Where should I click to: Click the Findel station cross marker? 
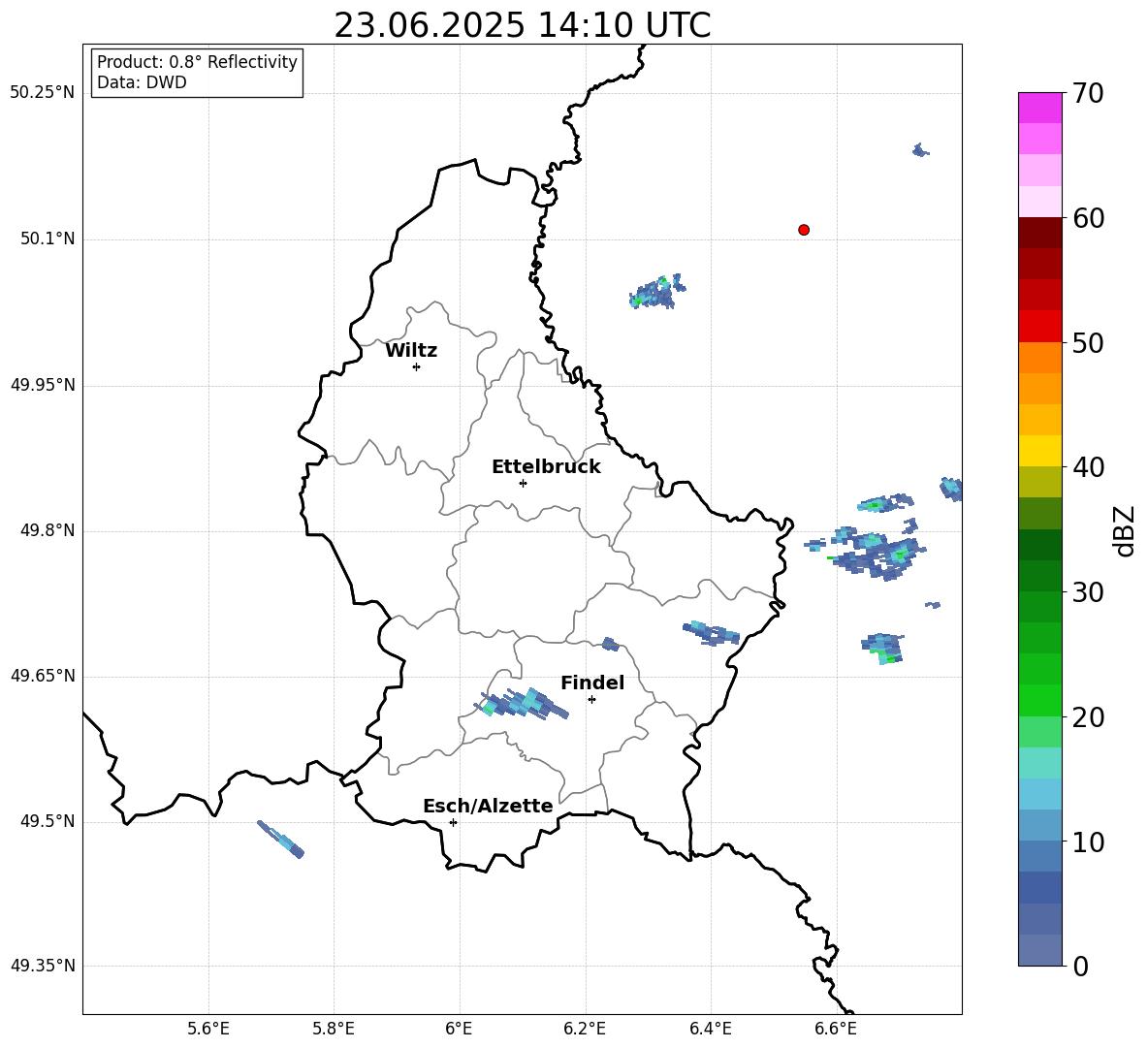pyautogui.click(x=591, y=700)
